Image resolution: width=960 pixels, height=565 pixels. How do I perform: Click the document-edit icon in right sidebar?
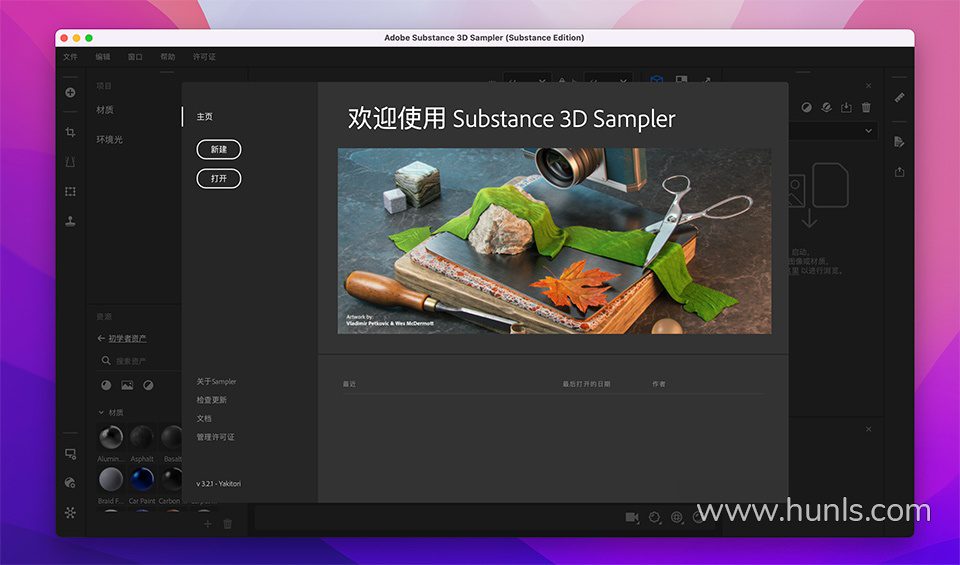click(x=899, y=142)
